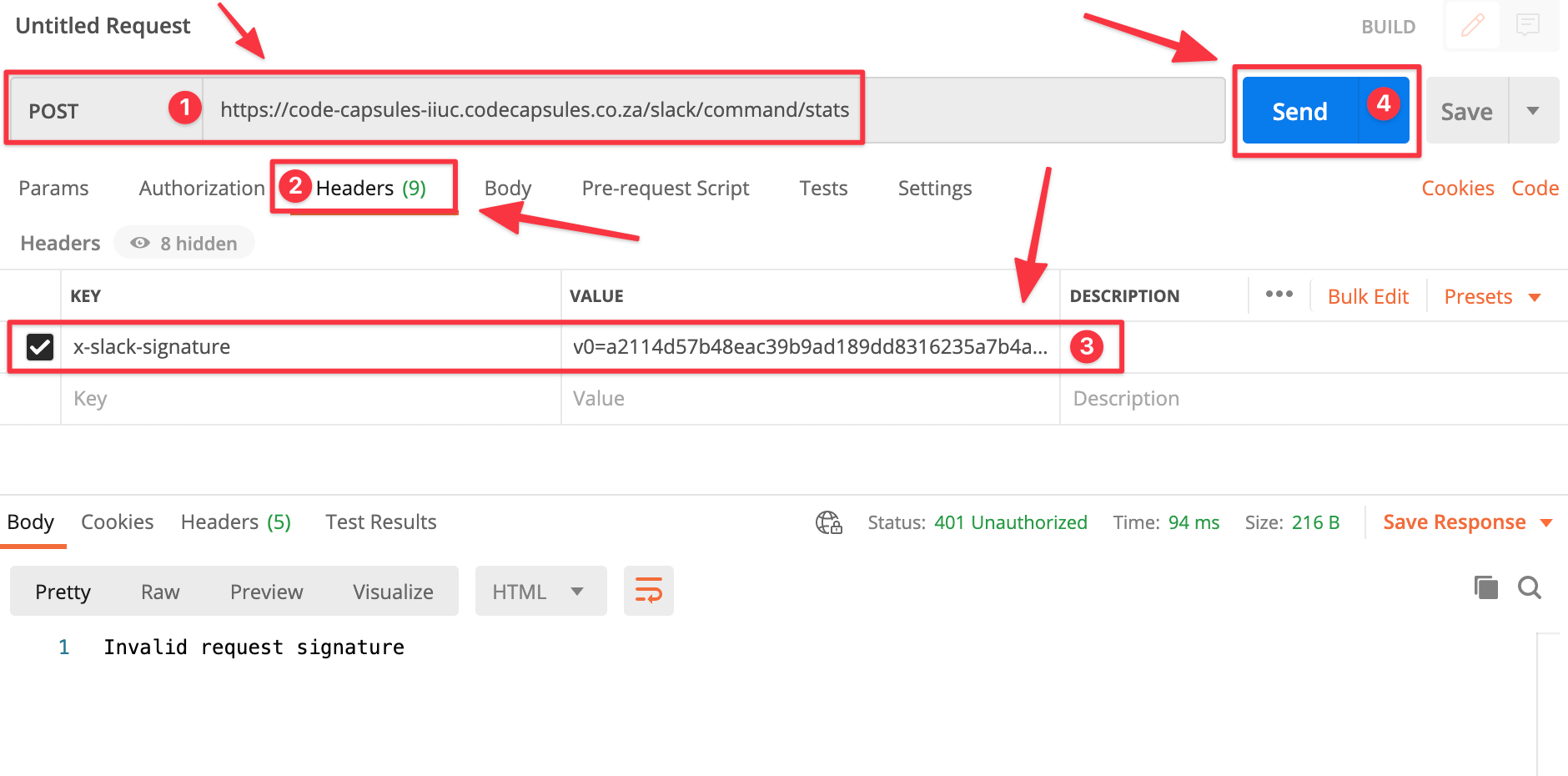The height and width of the screenshot is (776, 1568).
Task: Click the pencil edit icon near BUILD
Action: coord(1472,25)
